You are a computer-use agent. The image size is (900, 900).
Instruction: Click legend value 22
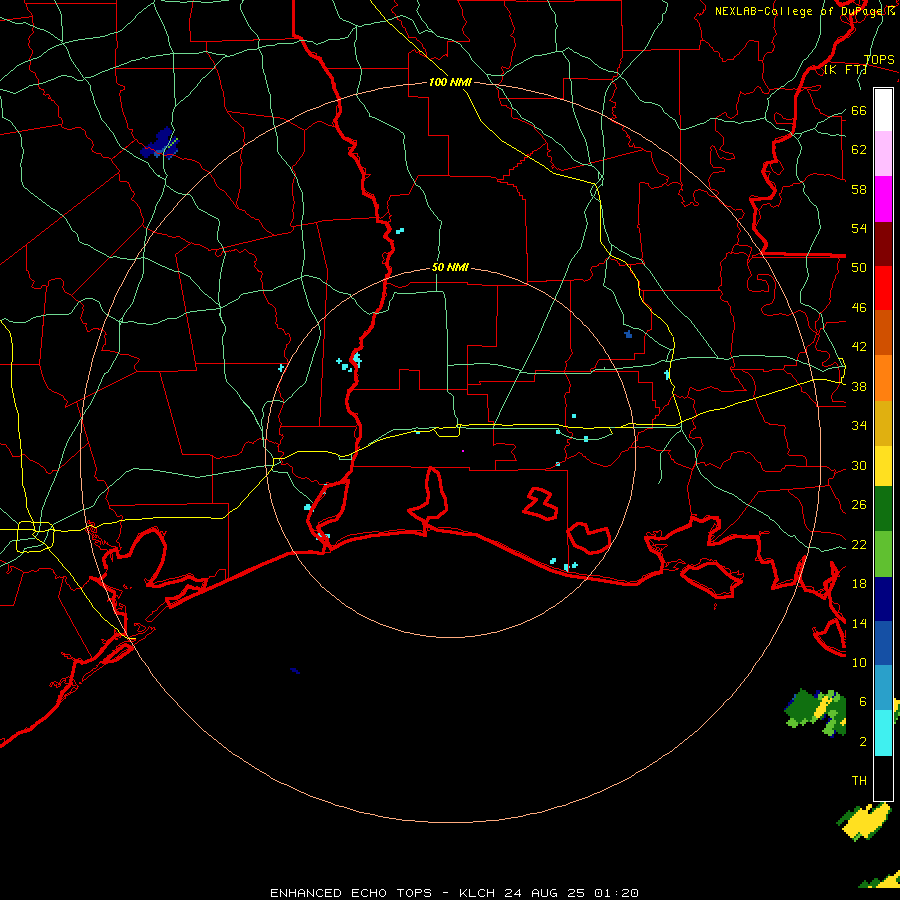(x=859, y=544)
